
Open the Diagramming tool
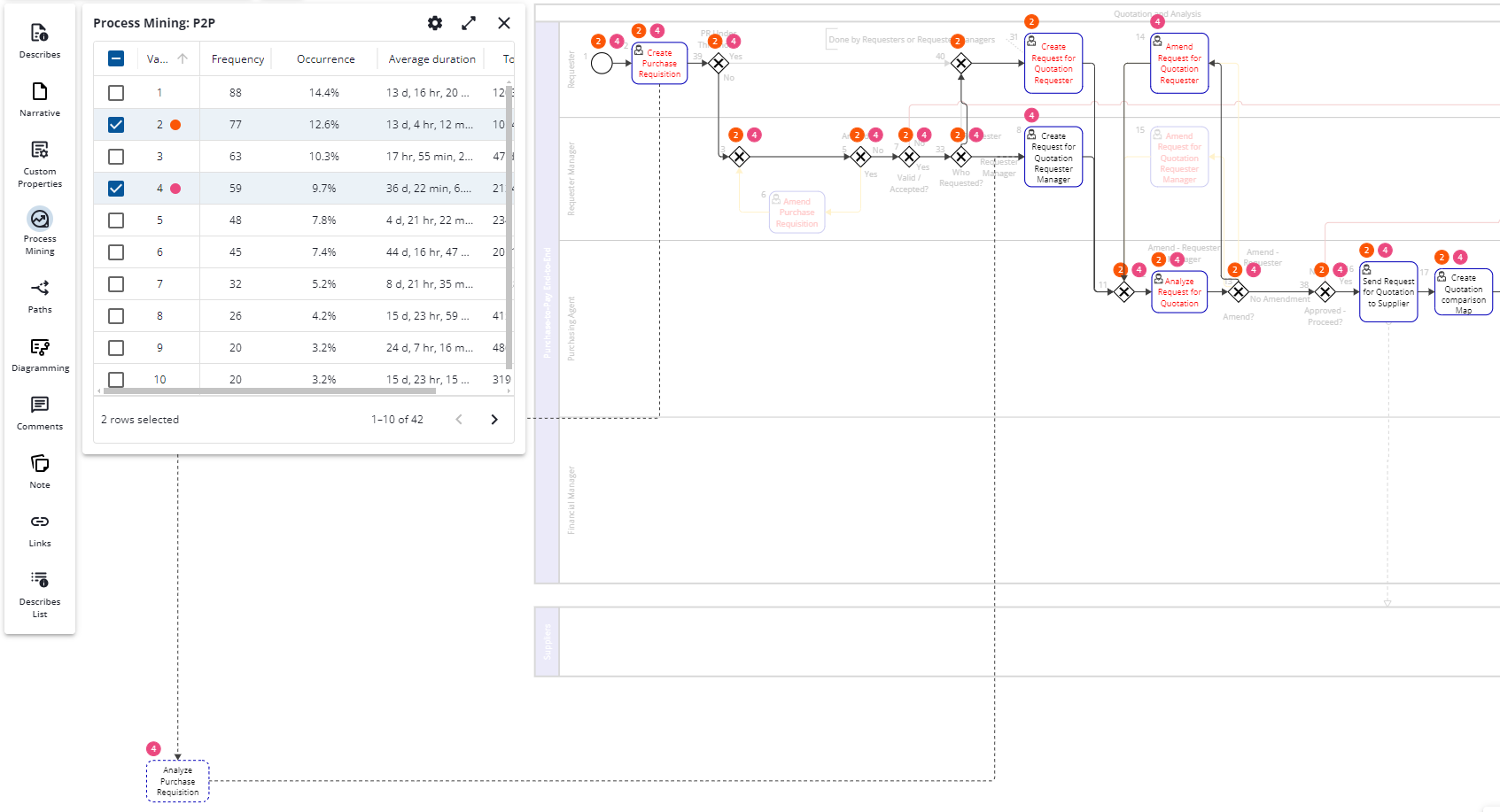point(40,354)
